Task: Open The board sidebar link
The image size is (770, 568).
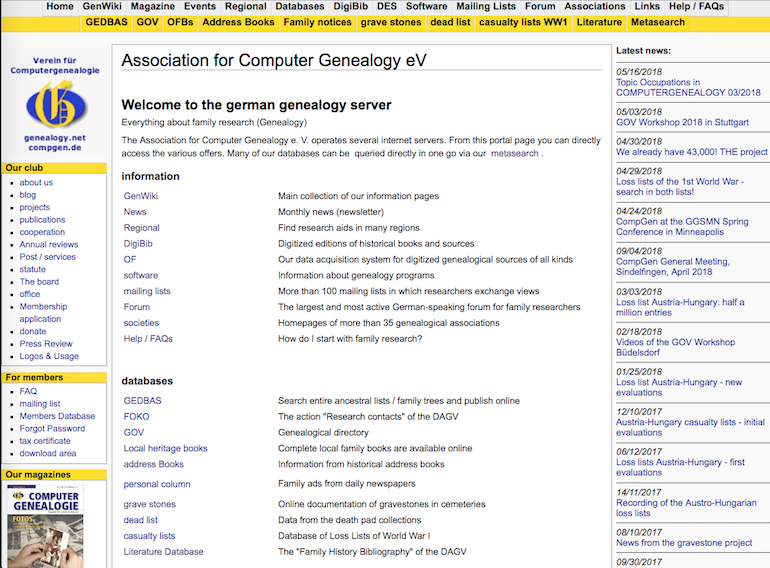Action: [39, 282]
